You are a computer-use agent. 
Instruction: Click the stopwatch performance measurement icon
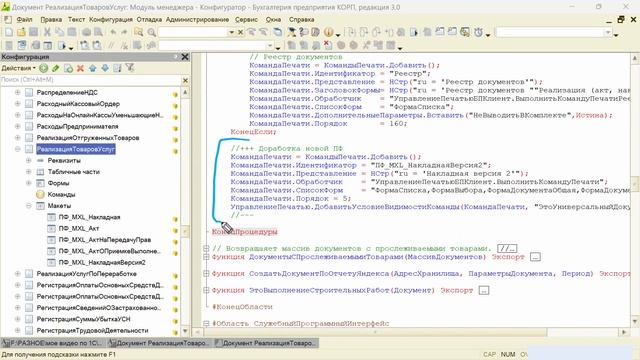pyautogui.click(x=478, y=32)
